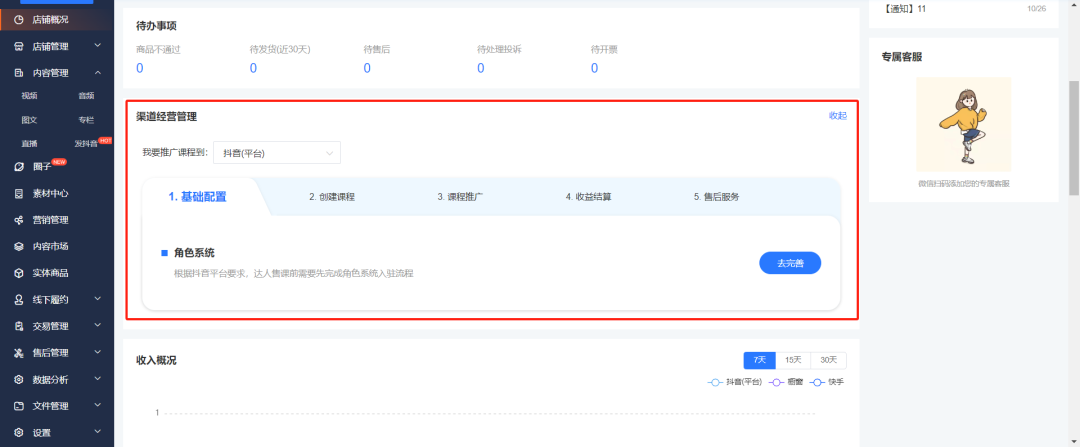Switch to the 2. 创建课程 tab
The image size is (1080, 447).
[332, 197]
